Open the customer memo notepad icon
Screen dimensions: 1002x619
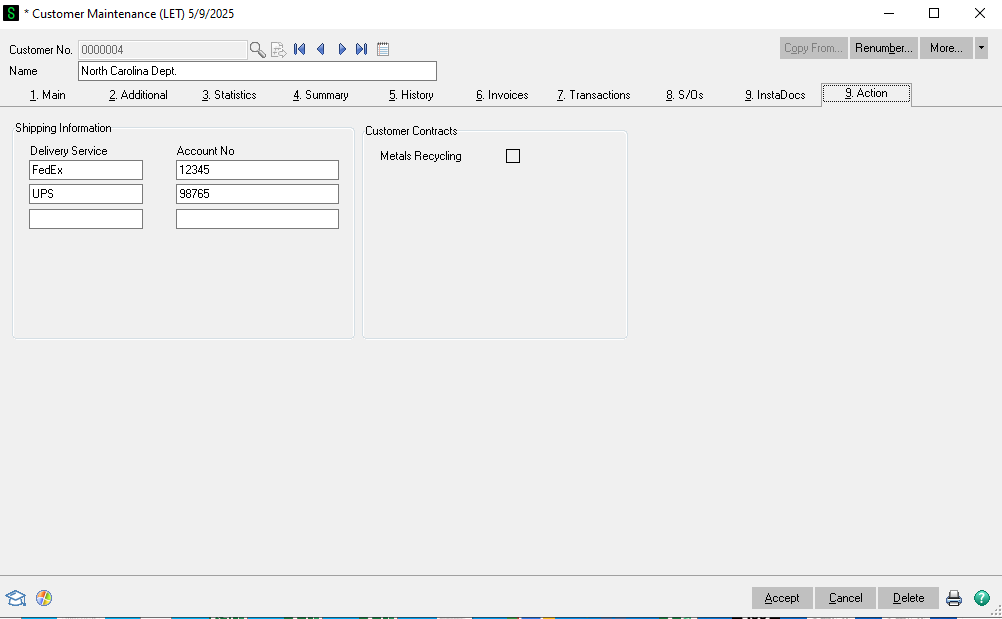coord(383,49)
